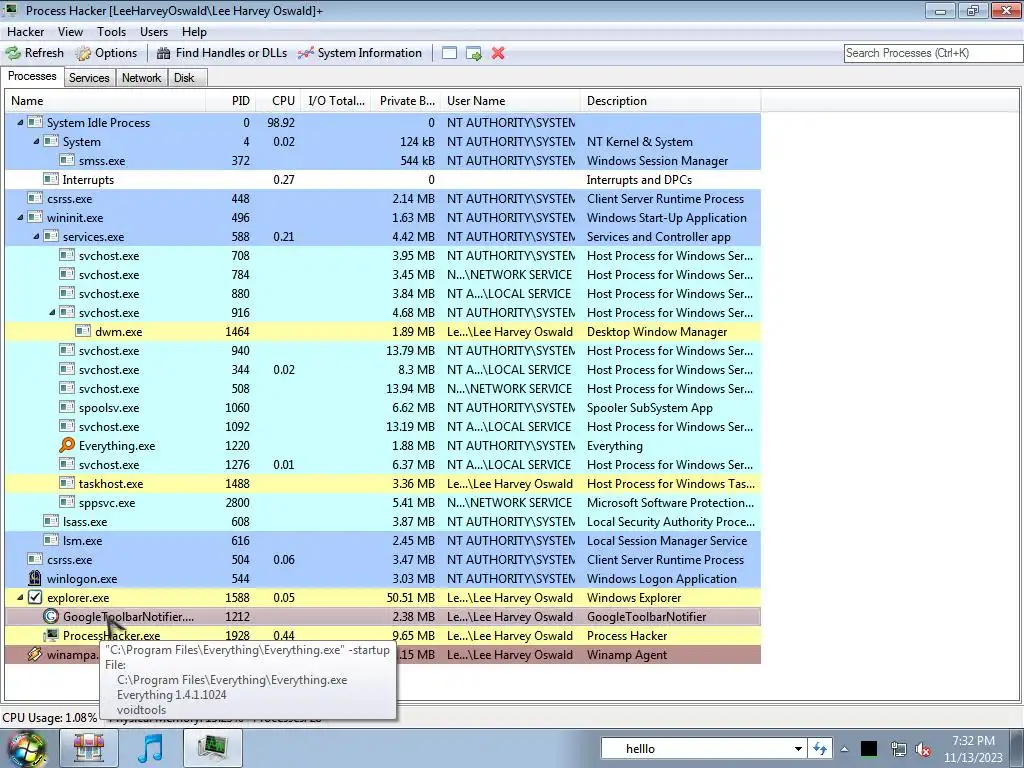The width and height of the screenshot is (1024, 768).
Task: Select the csrss.exe PID 448 row
Action: click(383, 199)
